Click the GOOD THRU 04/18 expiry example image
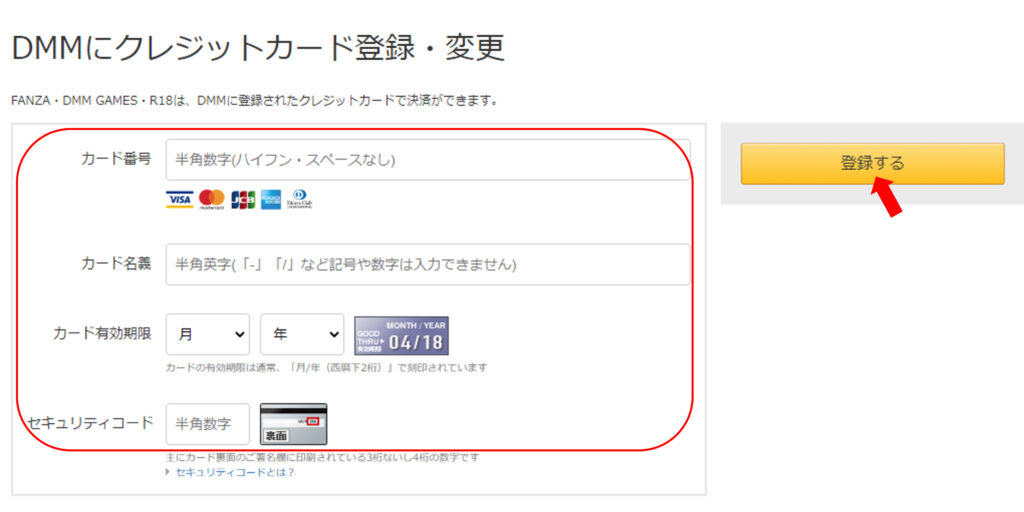1024x512 pixels. [401, 336]
